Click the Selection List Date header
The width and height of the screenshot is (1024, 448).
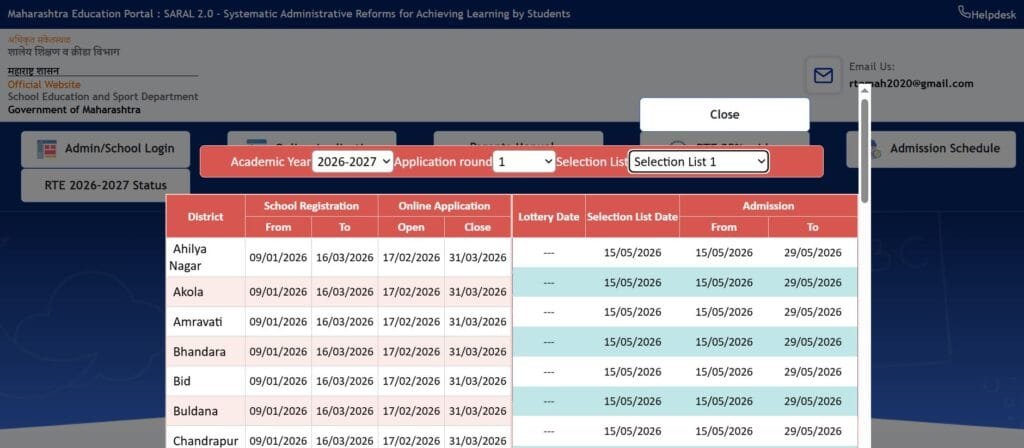[x=632, y=216]
